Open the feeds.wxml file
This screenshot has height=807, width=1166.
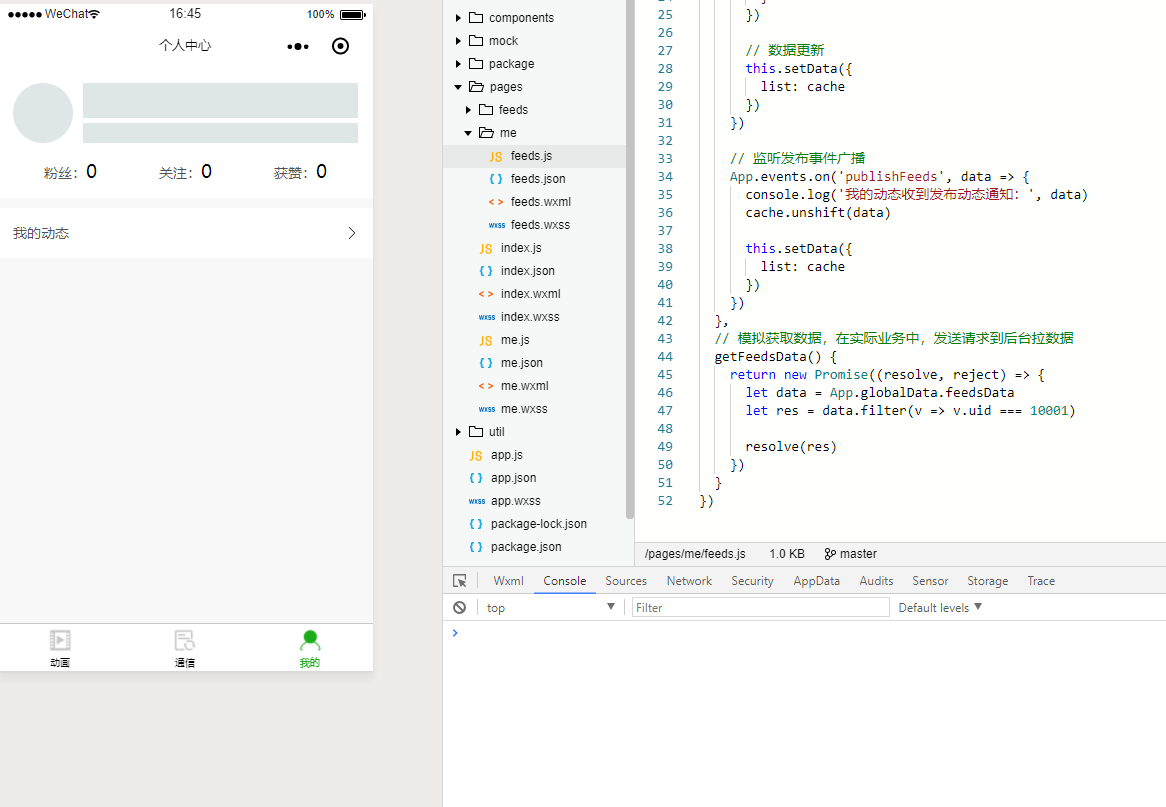[540, 202]
